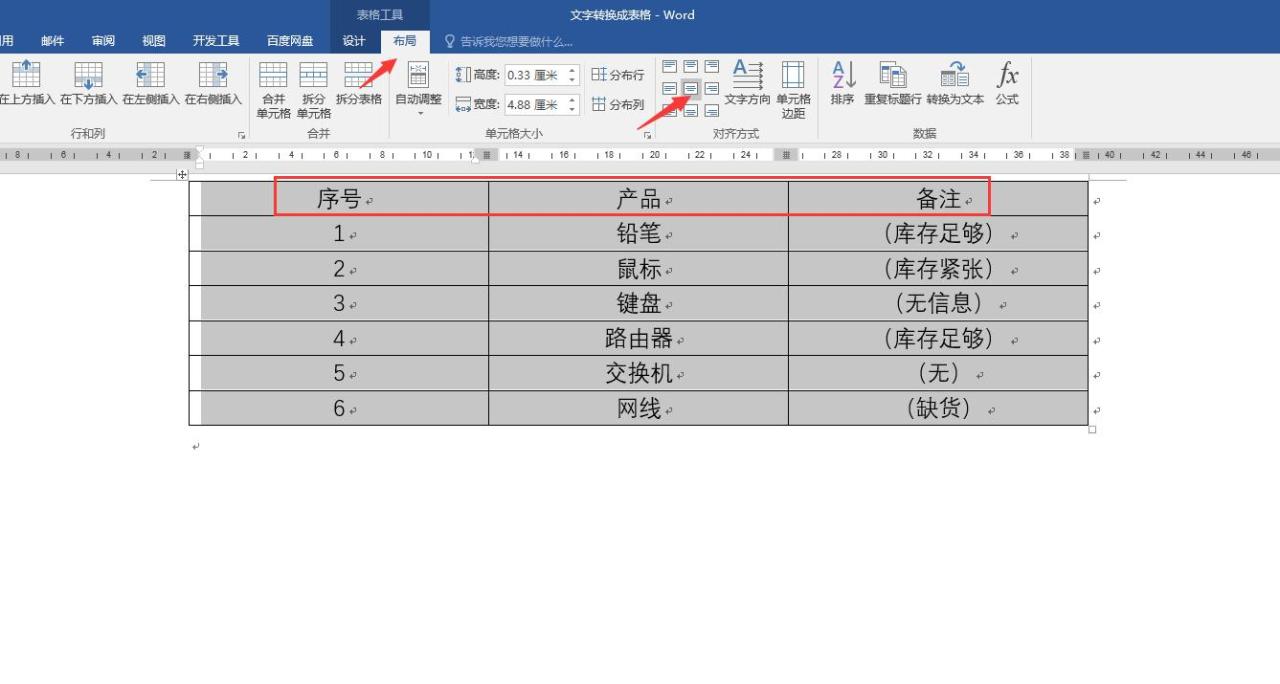
Task: Insert a formula (公式)
Action: point(1007,83)
